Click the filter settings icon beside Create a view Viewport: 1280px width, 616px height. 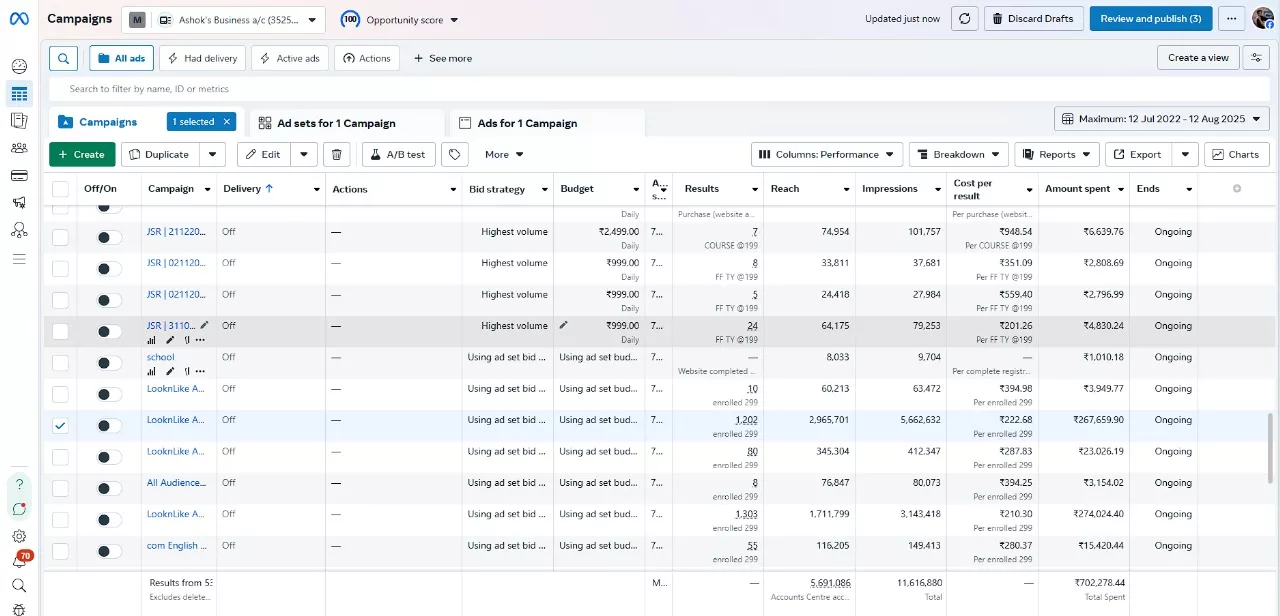coord(1255,58)
